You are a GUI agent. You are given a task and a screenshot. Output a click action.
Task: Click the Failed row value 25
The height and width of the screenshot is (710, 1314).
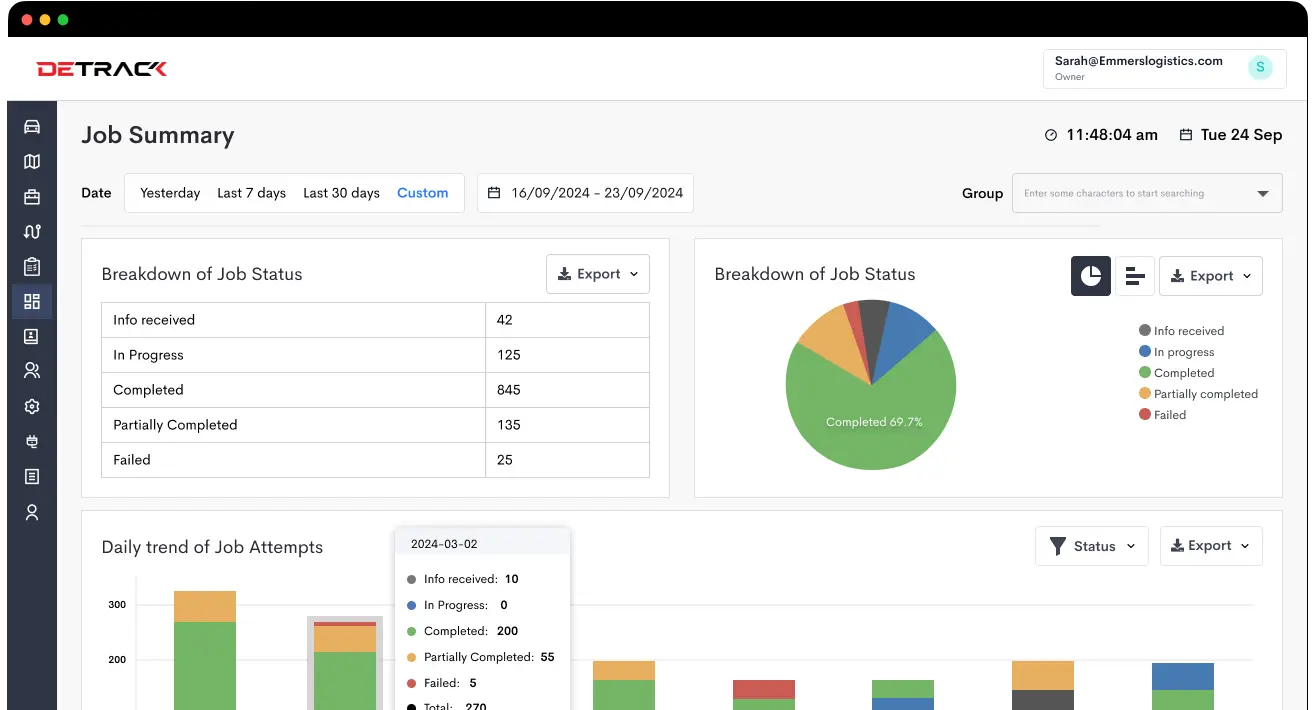click(504, 460)
